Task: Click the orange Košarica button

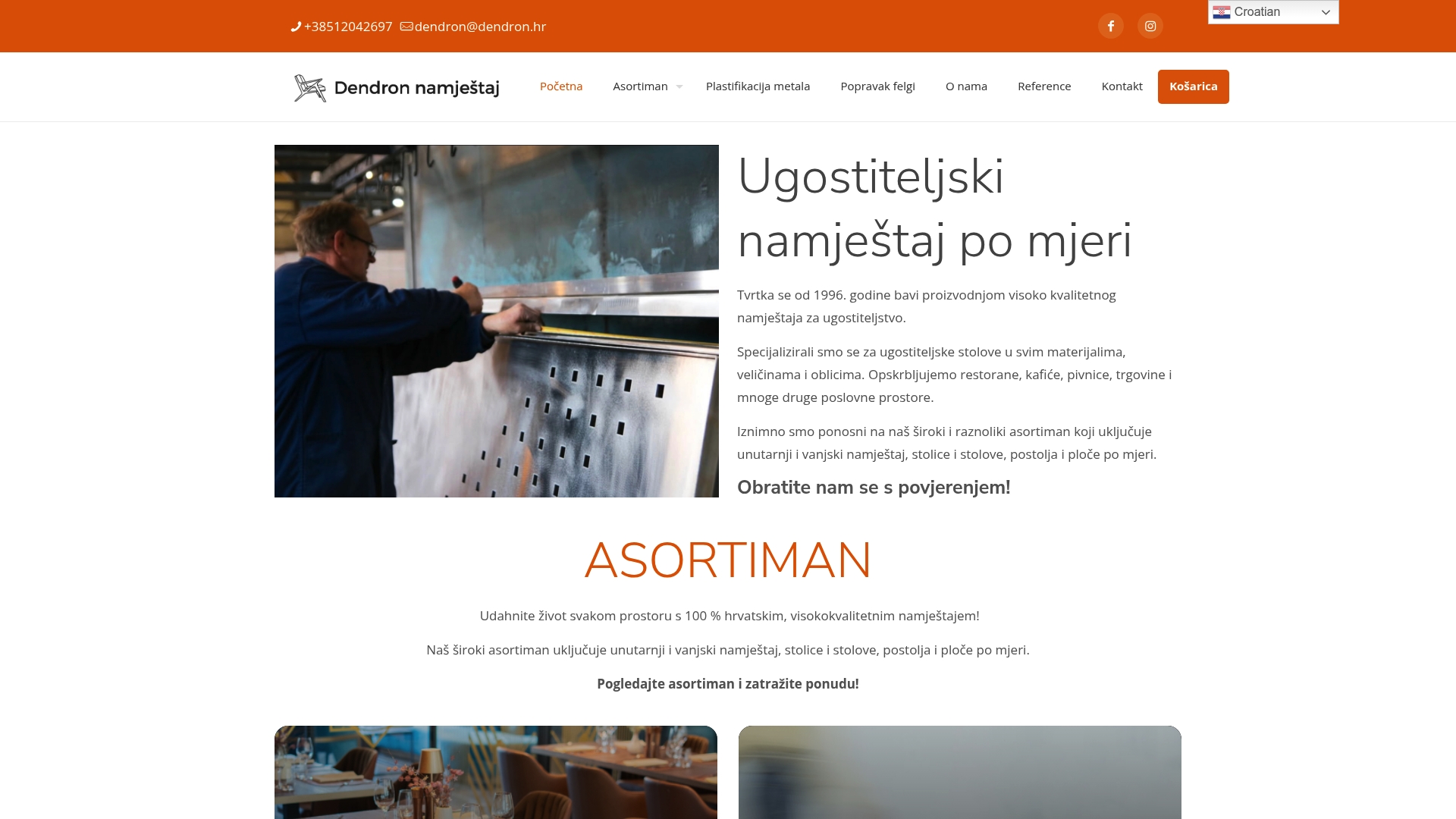Action: [1193, 86]
